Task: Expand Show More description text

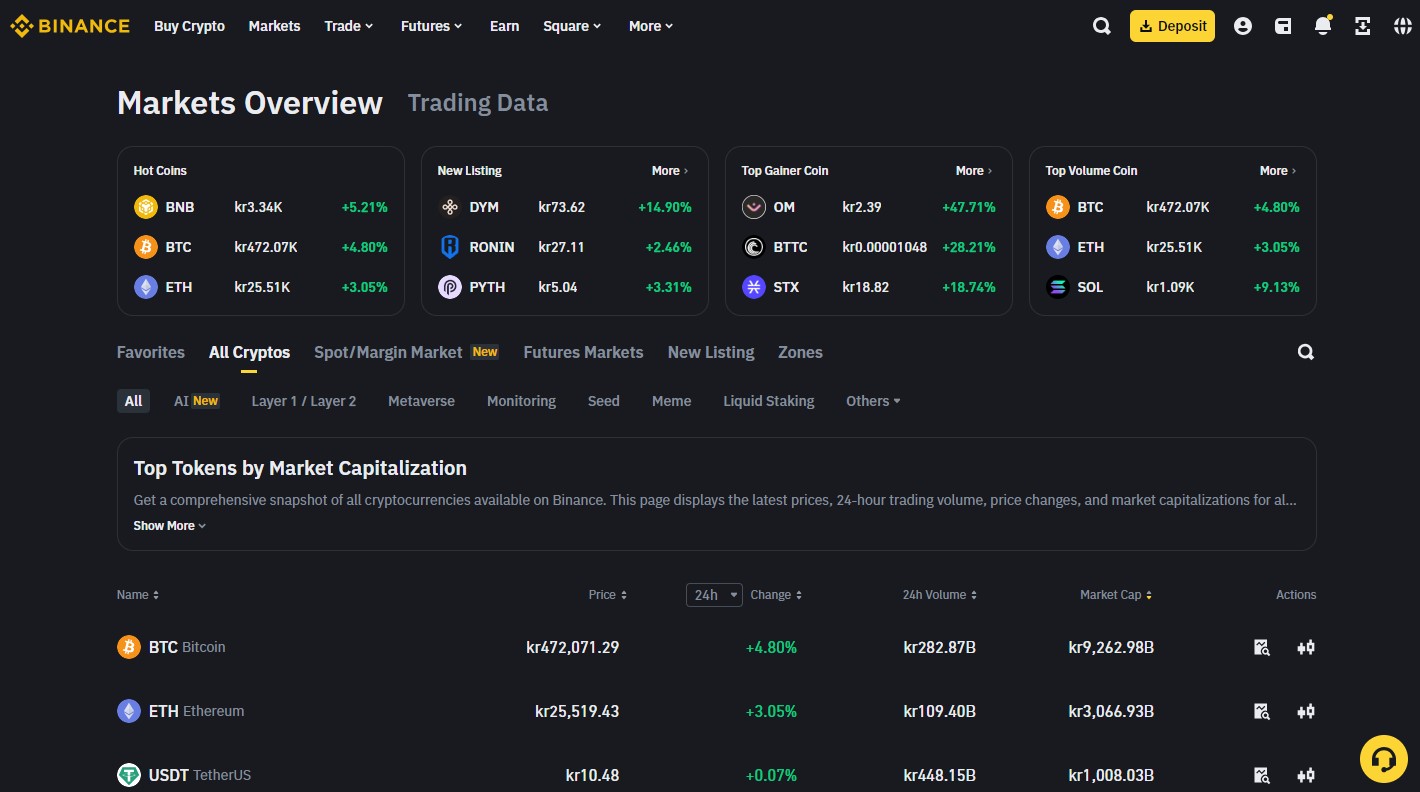Action: pos(170,526)
